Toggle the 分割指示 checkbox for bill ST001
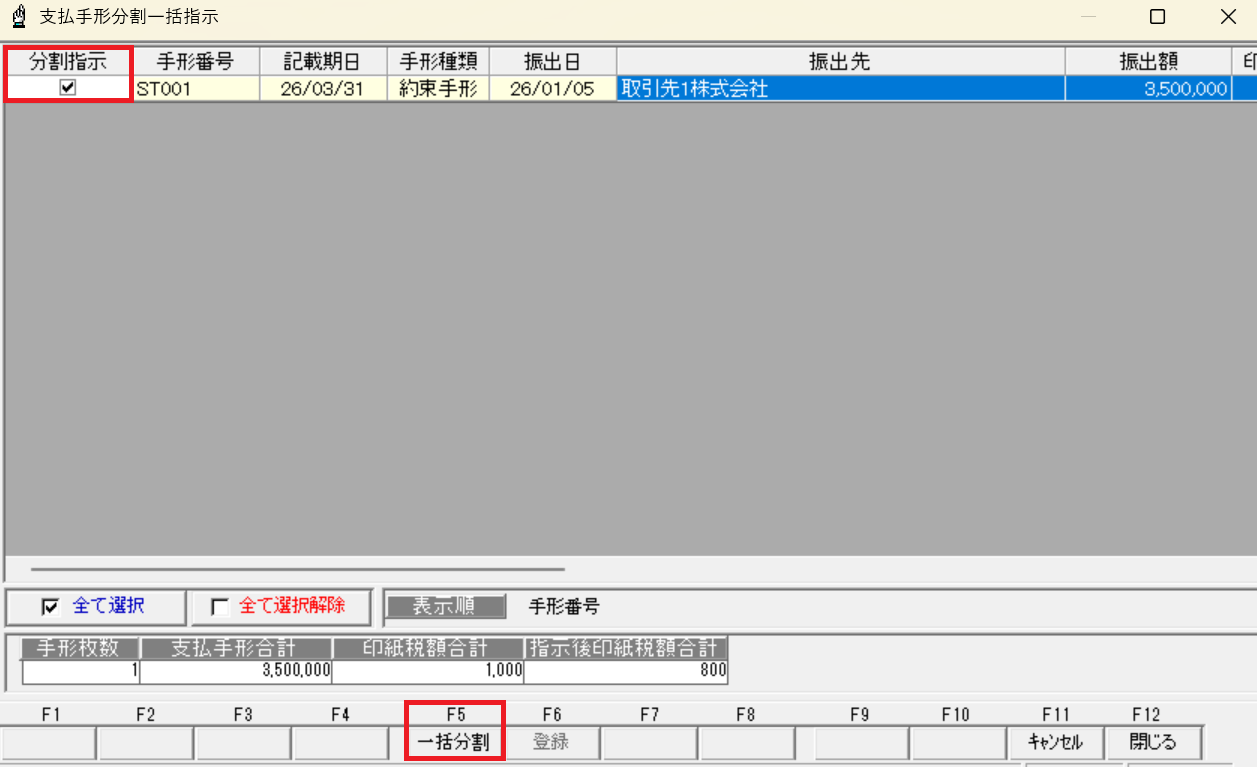 [x=66, y=88]
